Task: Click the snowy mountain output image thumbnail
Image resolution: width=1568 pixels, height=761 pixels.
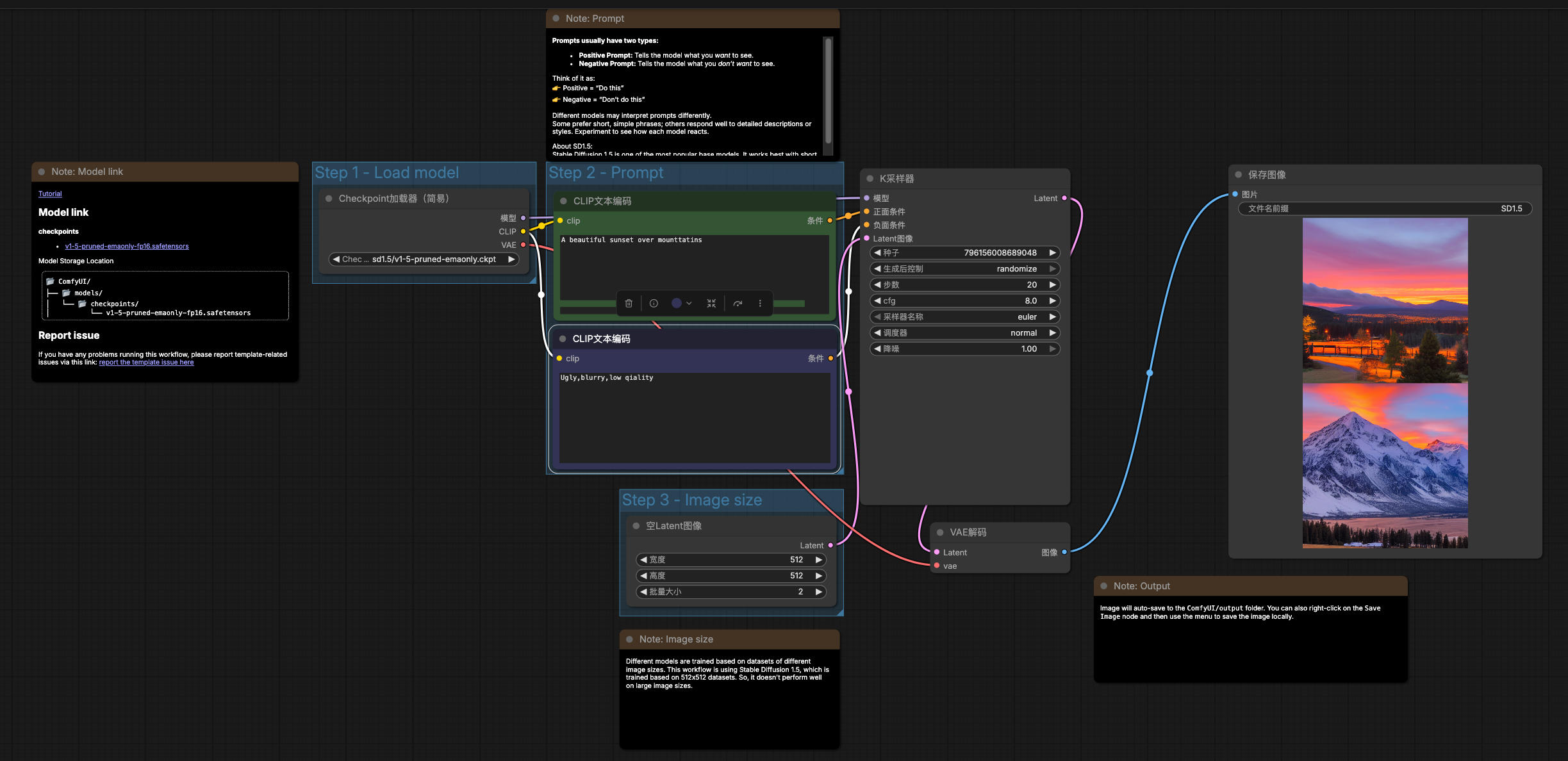Action: click(1385, 466)
